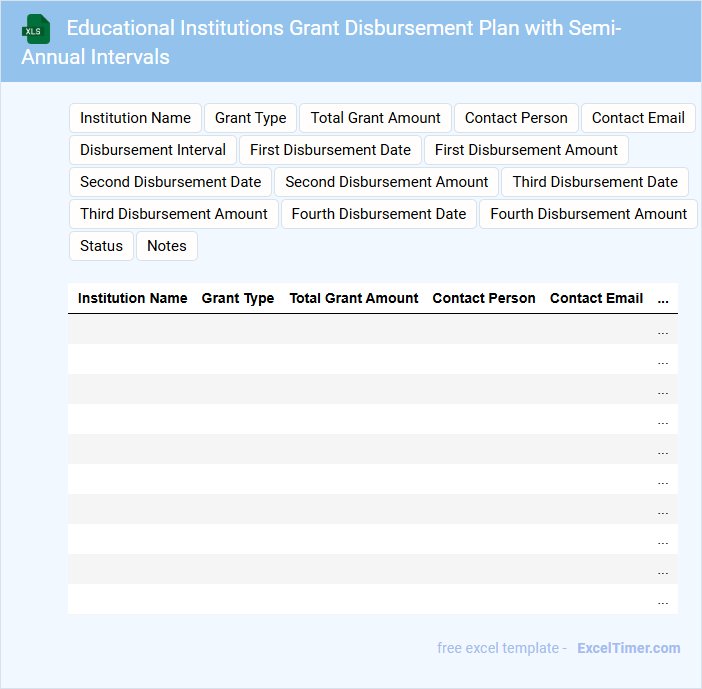This screenshot has height=689, width=702.
Task: Click the Grant Type tag
Action: click(250, 118)
